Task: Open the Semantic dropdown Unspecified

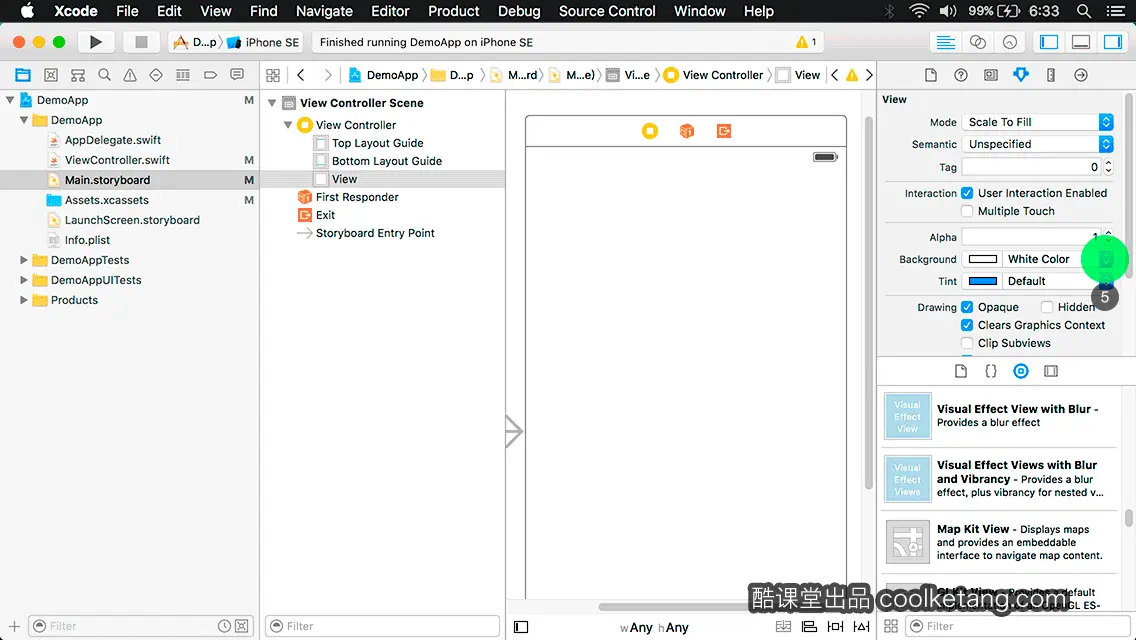Action: tap(1037, 144)
